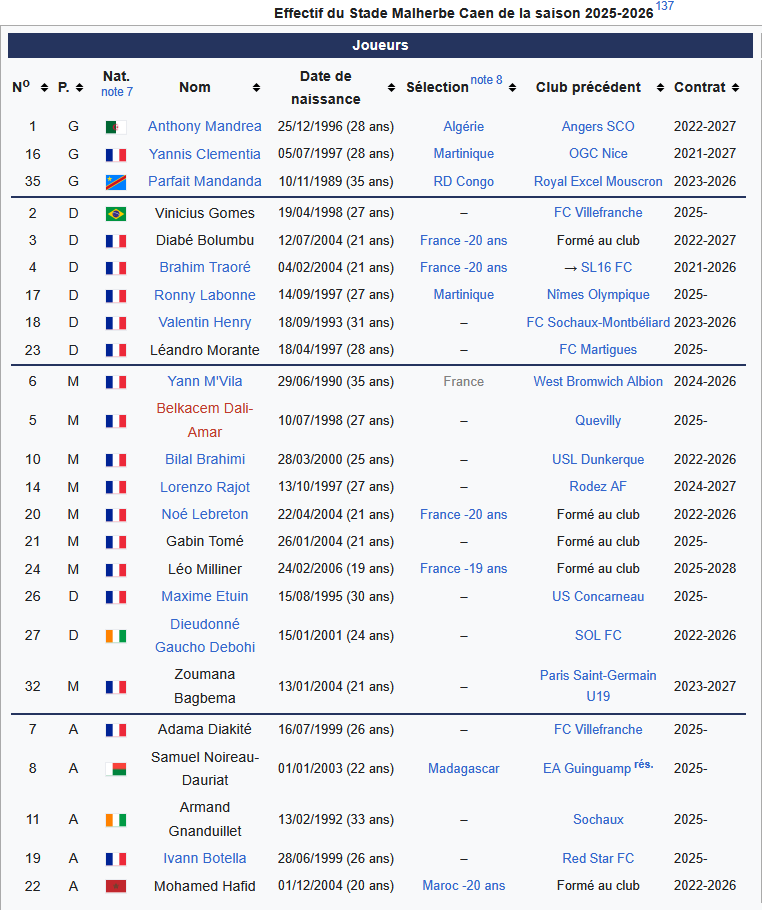Screen dimensions: 762x910
Task: Click the Madagascar flag beside Samuel Noireau-Dauriat
Action: (x=116, y=769)
